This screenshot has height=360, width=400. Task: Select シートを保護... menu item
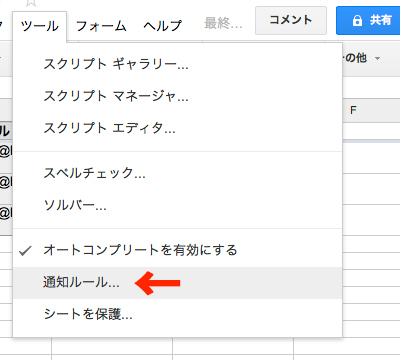click(177, 314)
